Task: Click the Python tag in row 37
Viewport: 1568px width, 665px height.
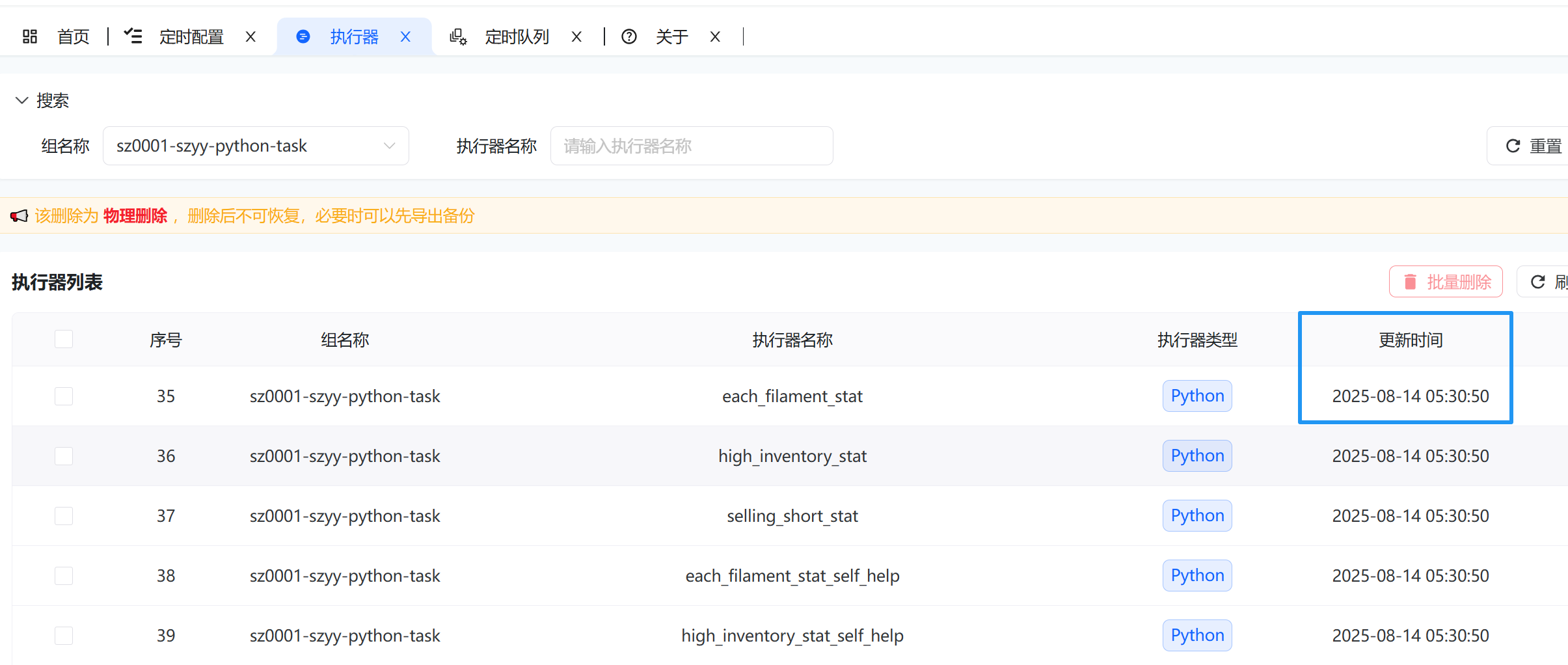Action: [x=1197, y=515]
